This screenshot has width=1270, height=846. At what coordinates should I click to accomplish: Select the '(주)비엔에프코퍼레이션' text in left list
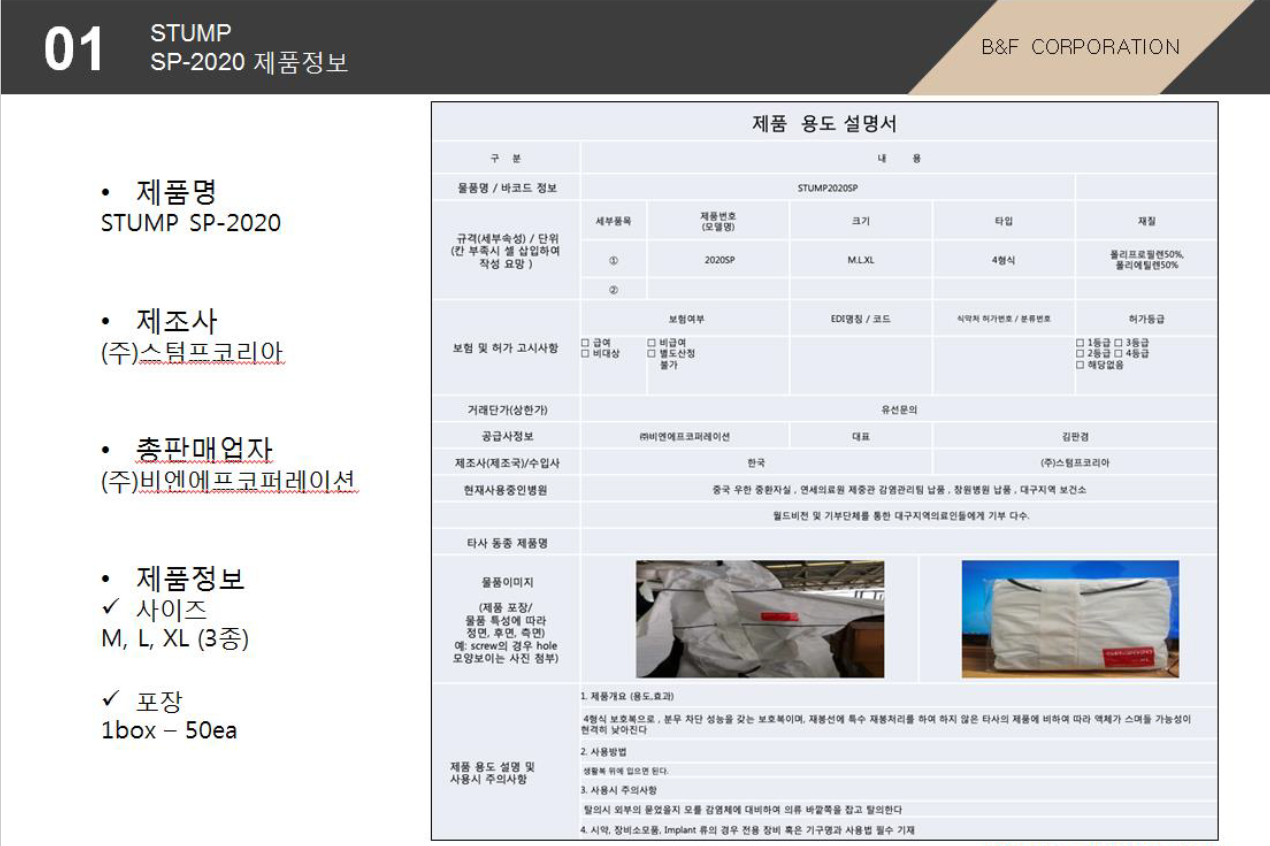point(228,481)
